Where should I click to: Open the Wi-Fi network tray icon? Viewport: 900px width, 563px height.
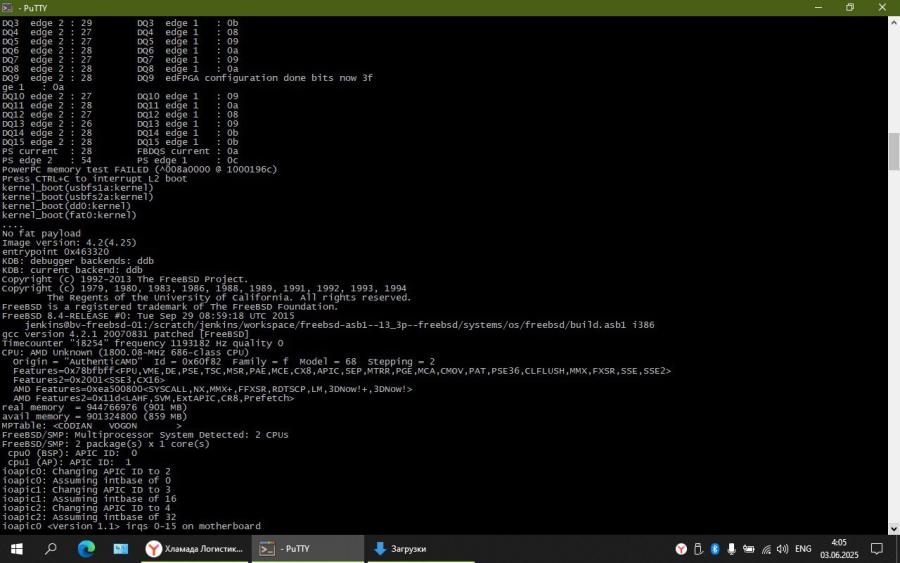(766, 548)
